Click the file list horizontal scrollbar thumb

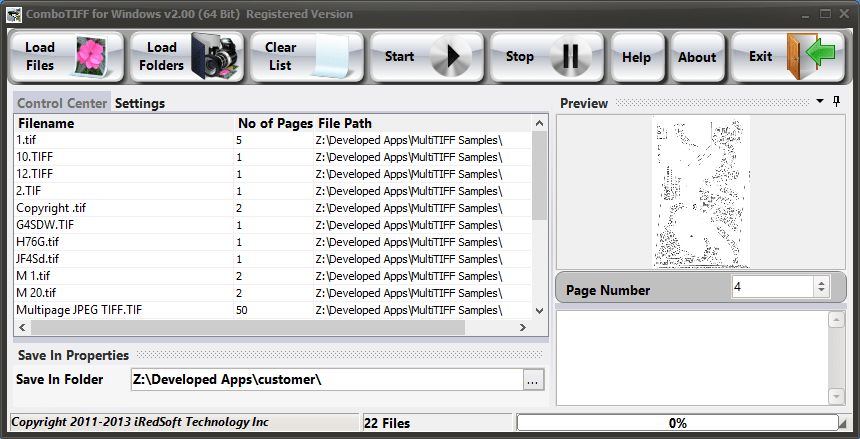point(248,328)
